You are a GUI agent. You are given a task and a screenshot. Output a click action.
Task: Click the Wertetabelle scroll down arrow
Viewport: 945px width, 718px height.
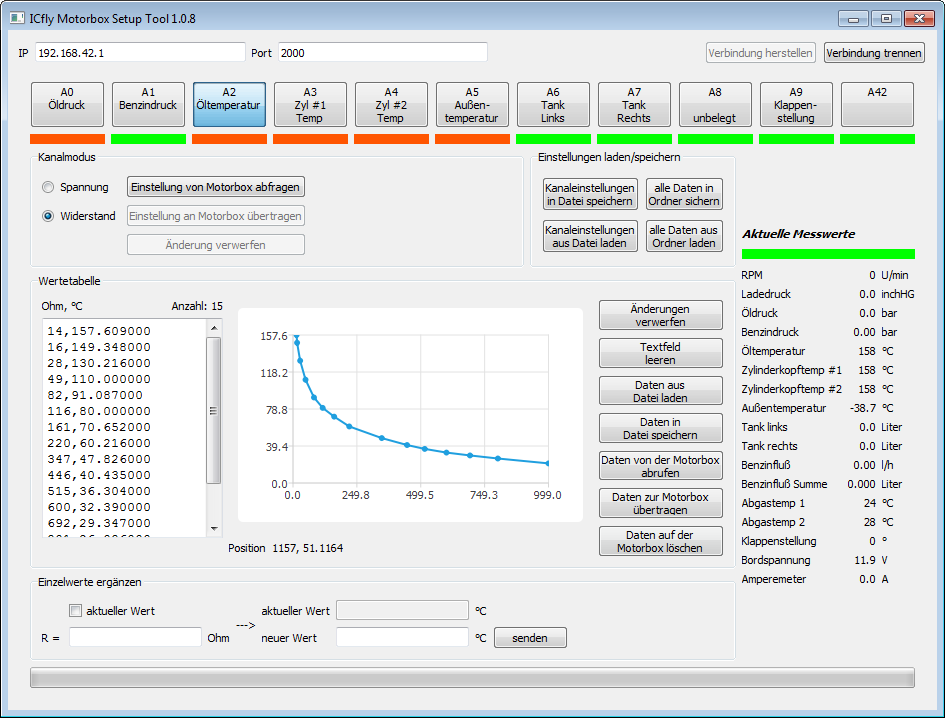pos(214,529)
